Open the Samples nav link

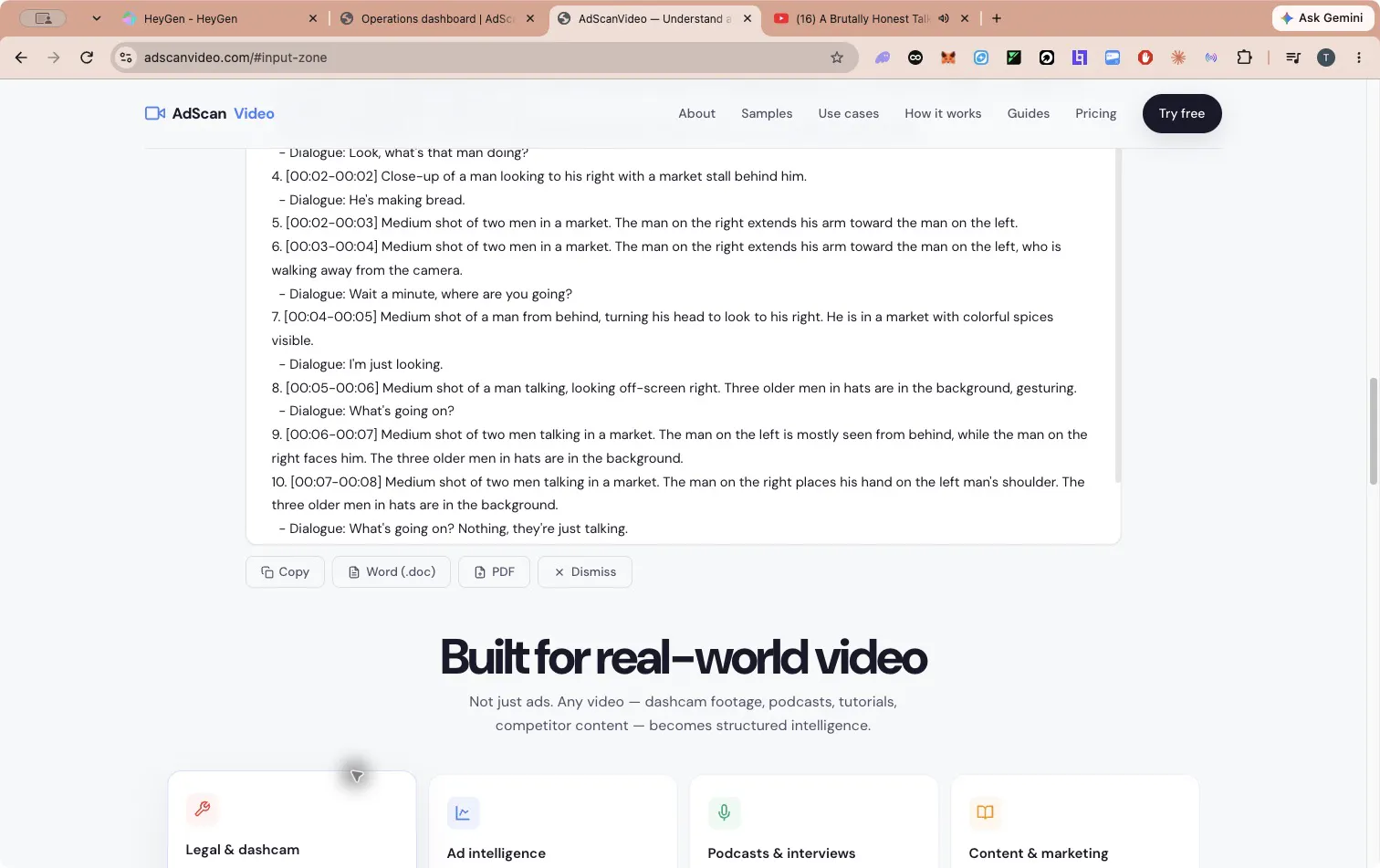(767, 113)
